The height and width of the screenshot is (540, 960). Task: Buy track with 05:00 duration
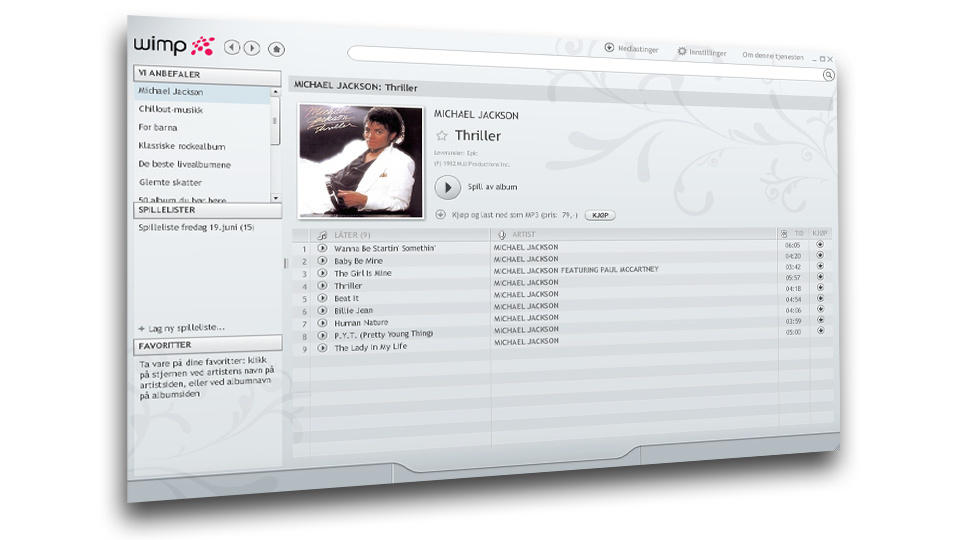(x=820, y=331)
